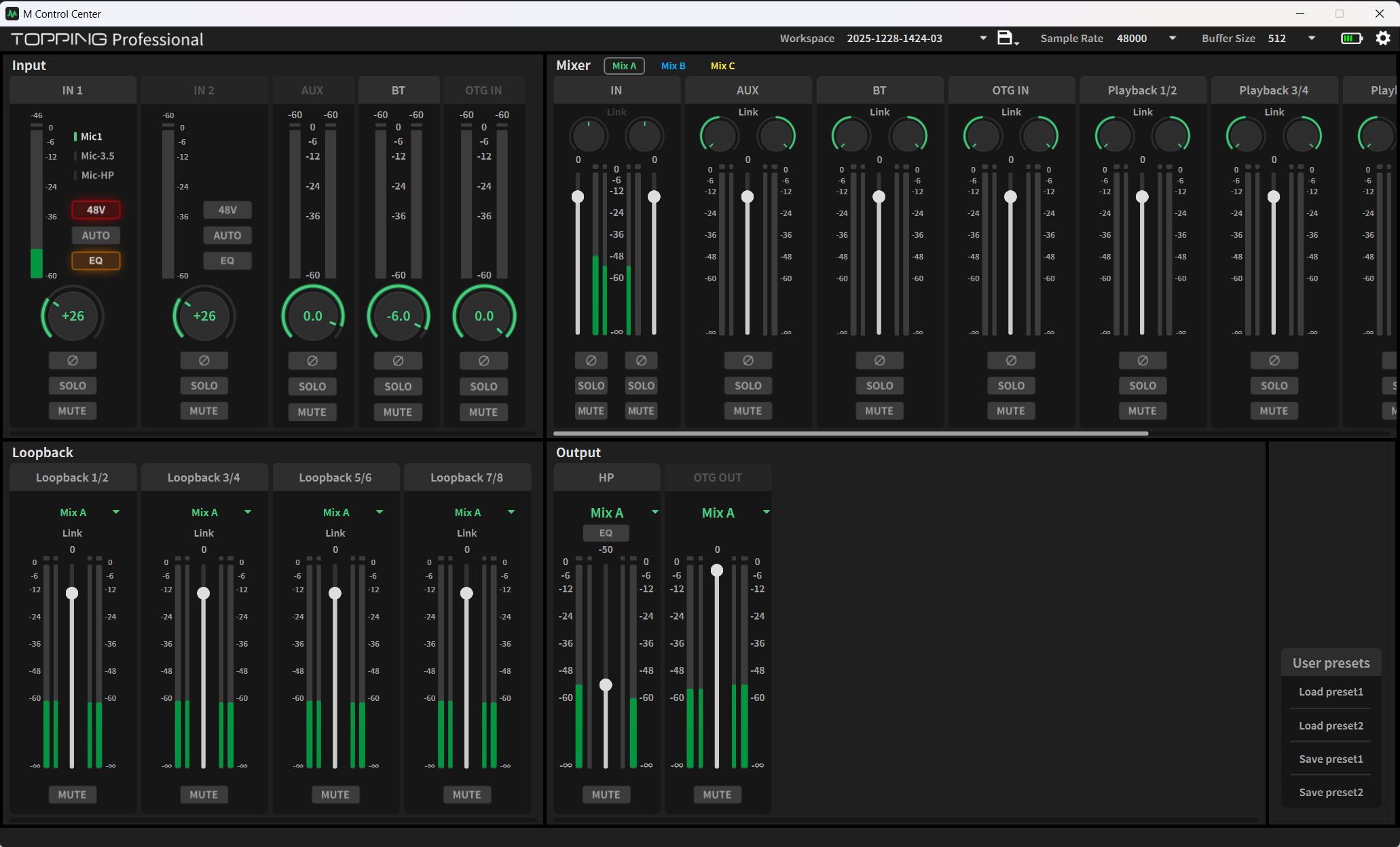Switch to Mix C tab
1400x847 pixels.
coord(722,66)
